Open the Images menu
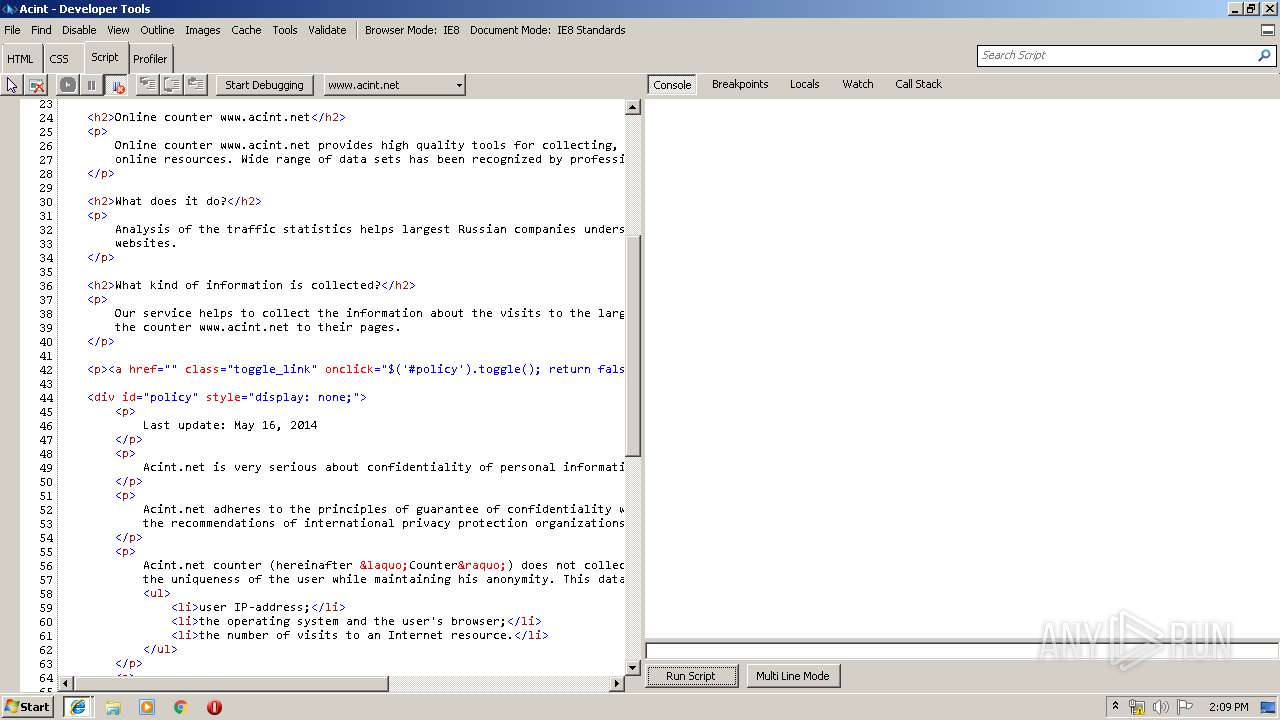Screen dimensions: 1280x720 [202, 30]
